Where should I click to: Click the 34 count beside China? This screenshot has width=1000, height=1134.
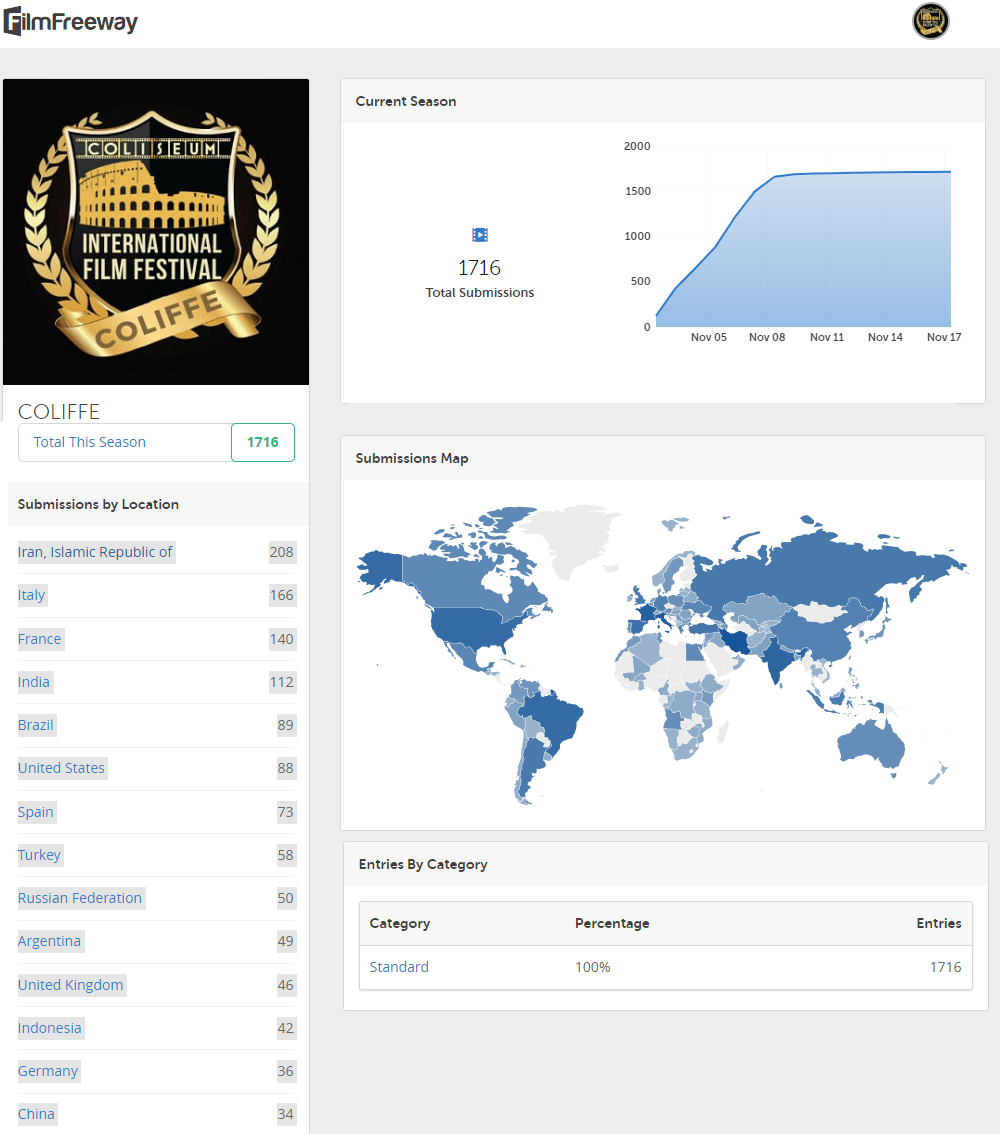285,1114
